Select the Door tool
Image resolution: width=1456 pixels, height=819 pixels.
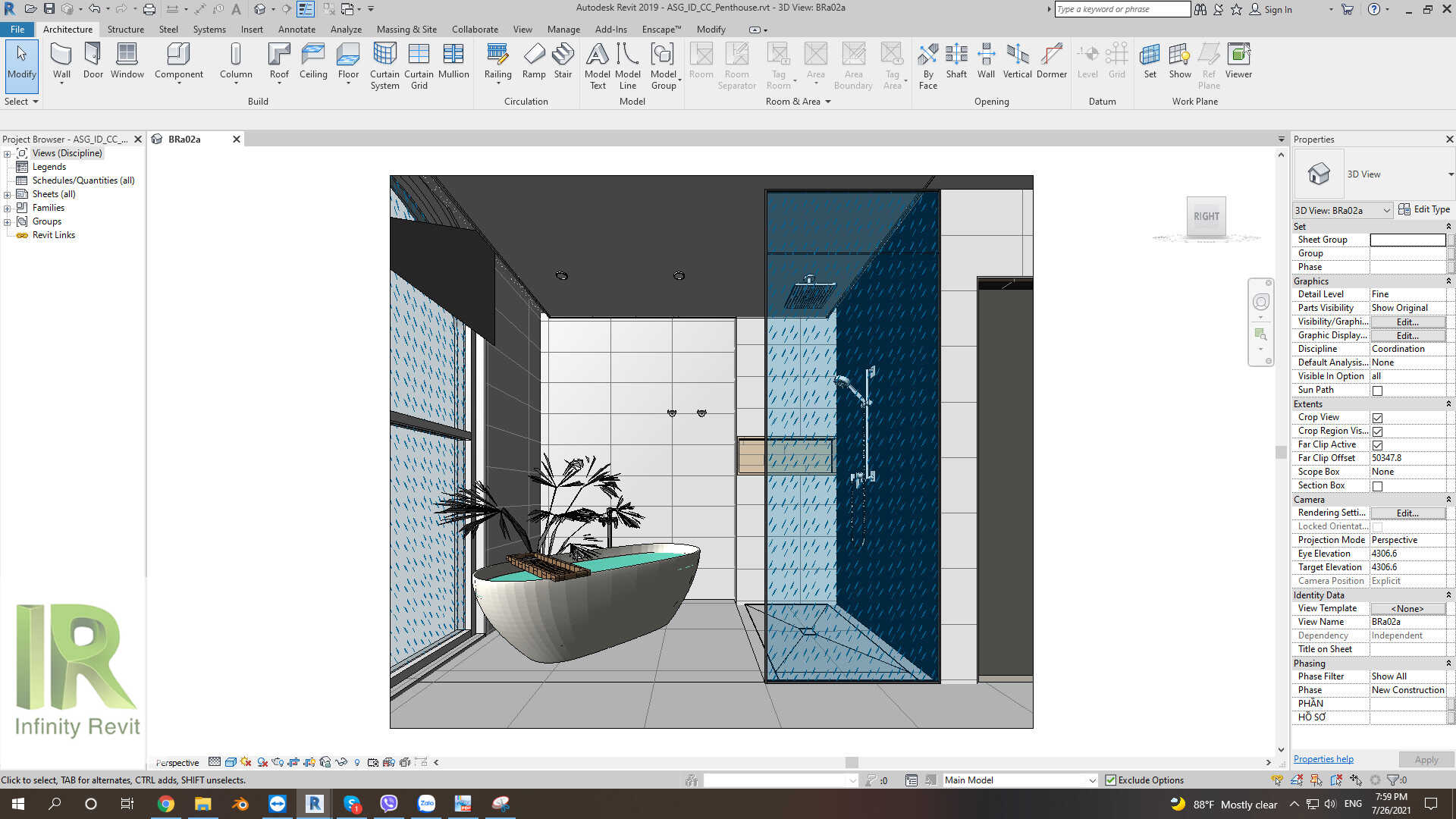click(x=93, y=62)
